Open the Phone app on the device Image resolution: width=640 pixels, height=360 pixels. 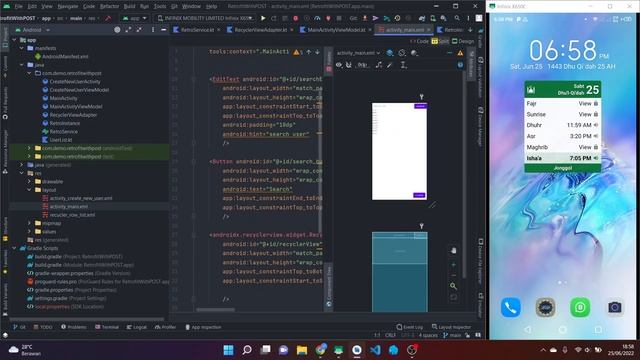pos(511,307)
